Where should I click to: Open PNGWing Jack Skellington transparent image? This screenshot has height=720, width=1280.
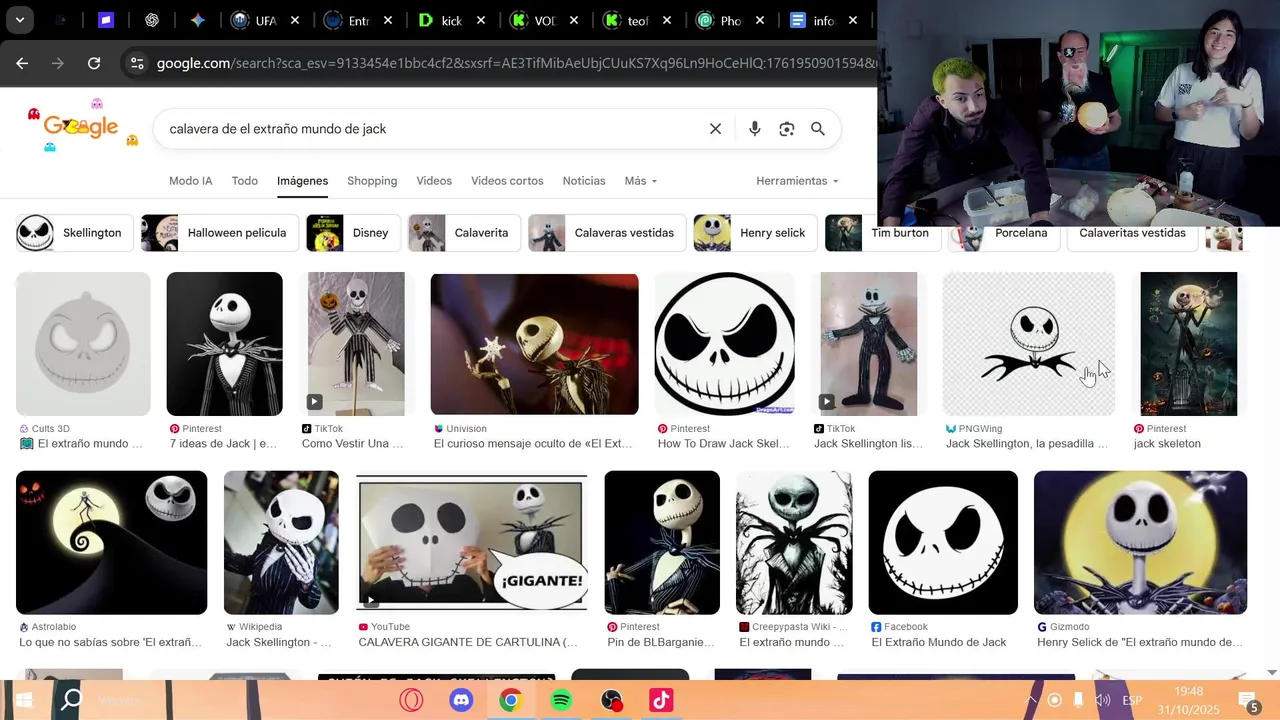1029,344
